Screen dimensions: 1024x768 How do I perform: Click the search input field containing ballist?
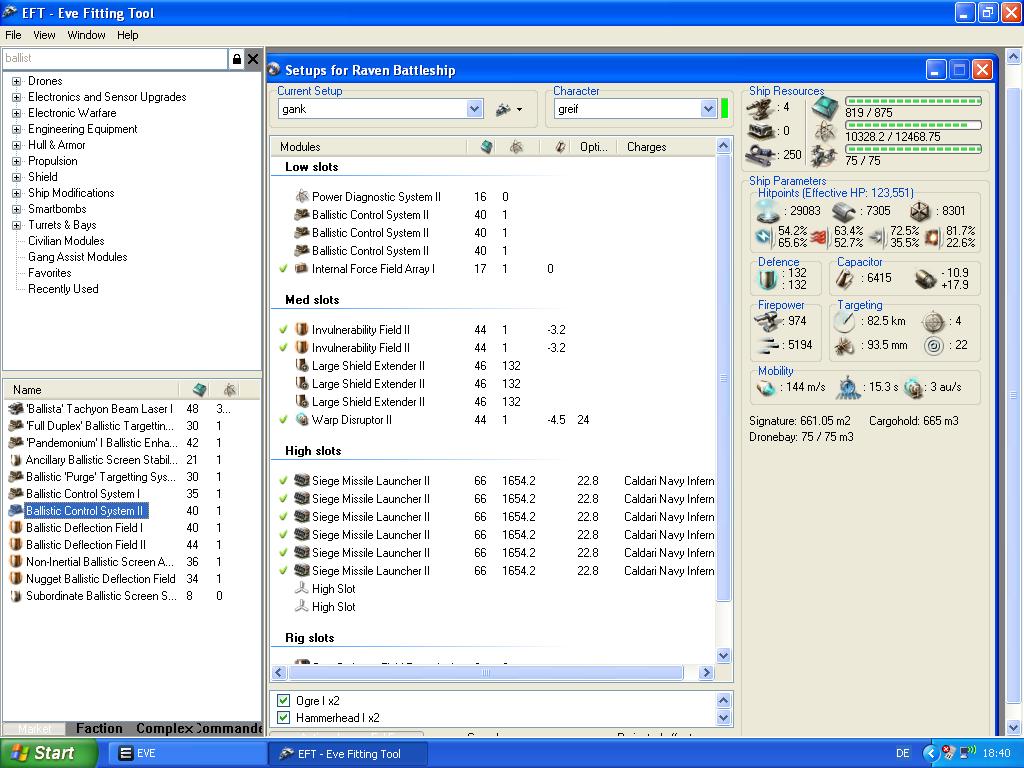click(x=115, y=59)
